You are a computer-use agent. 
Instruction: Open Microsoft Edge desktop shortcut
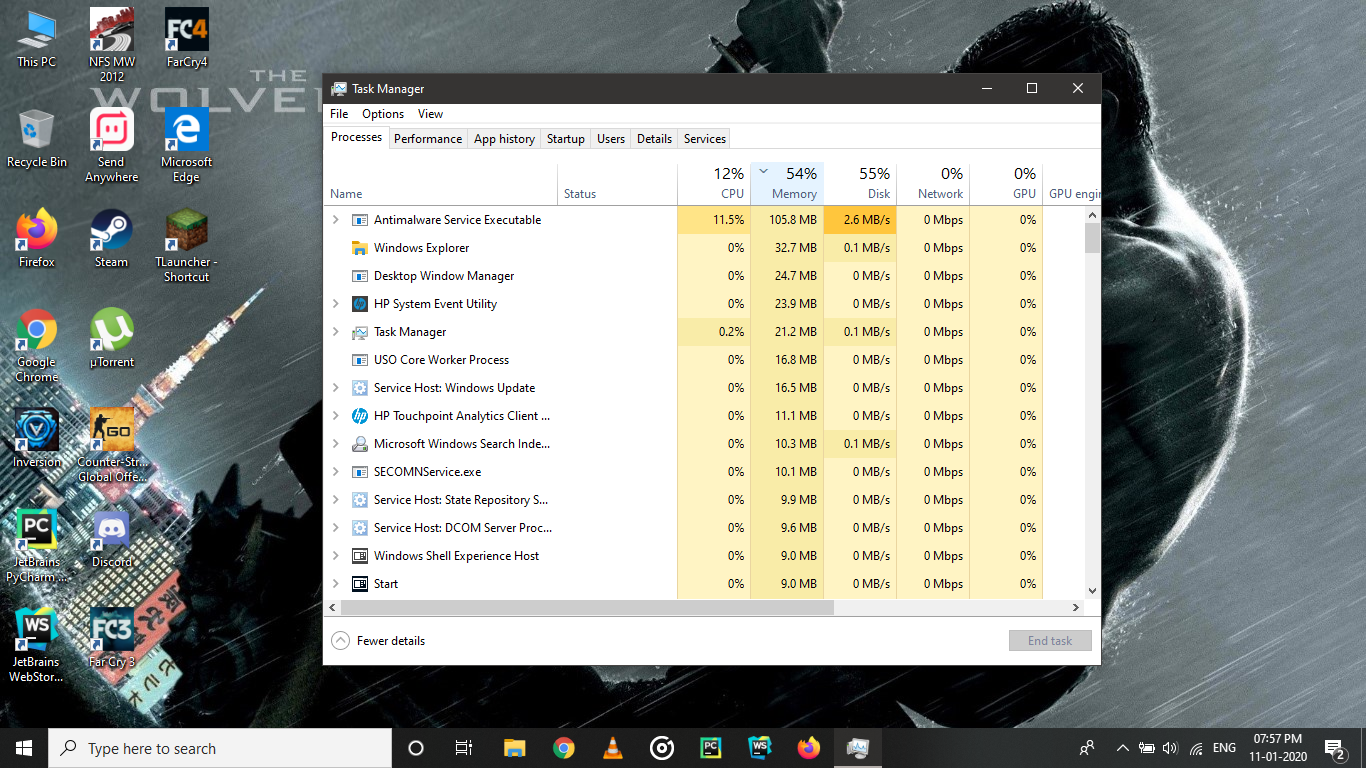[x=186, y=146]
